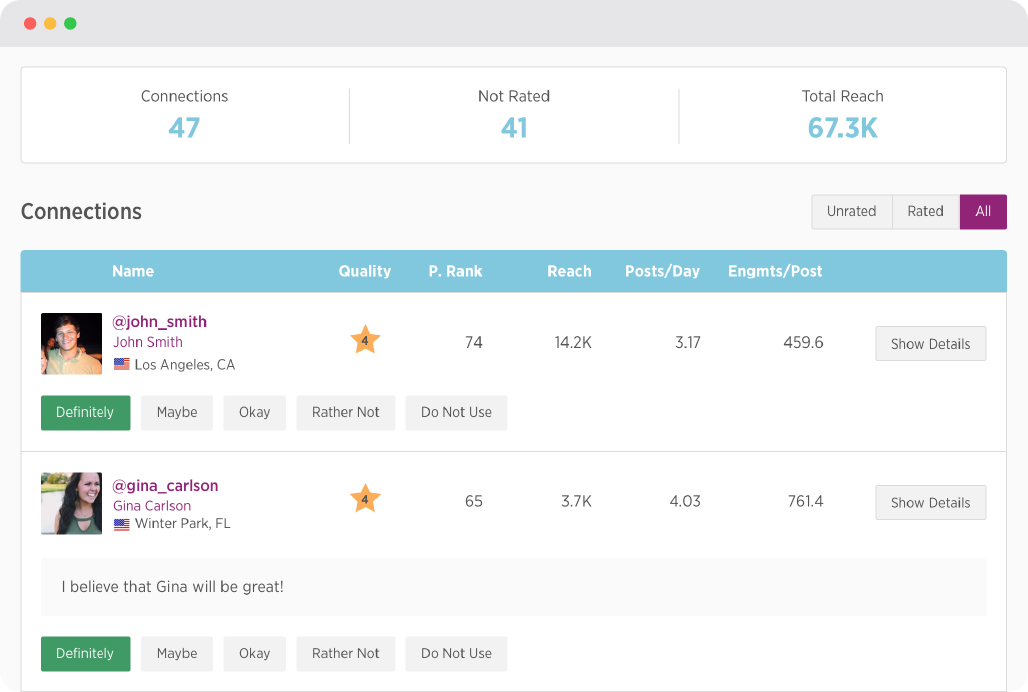Rate John Smith as Maybe

(177, 413)
